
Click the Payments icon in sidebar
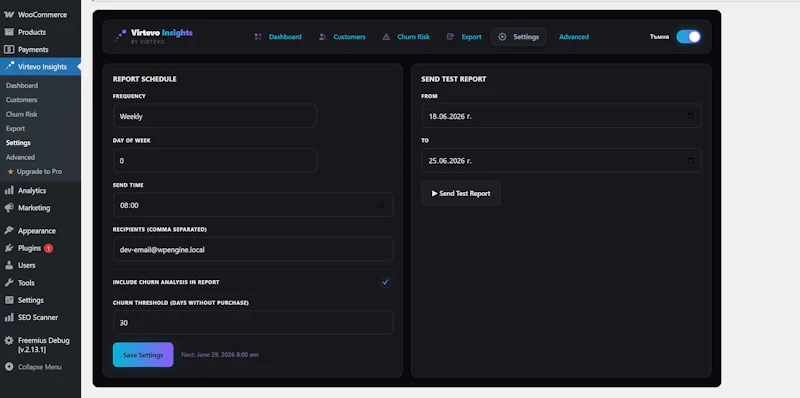click(9, 49)
